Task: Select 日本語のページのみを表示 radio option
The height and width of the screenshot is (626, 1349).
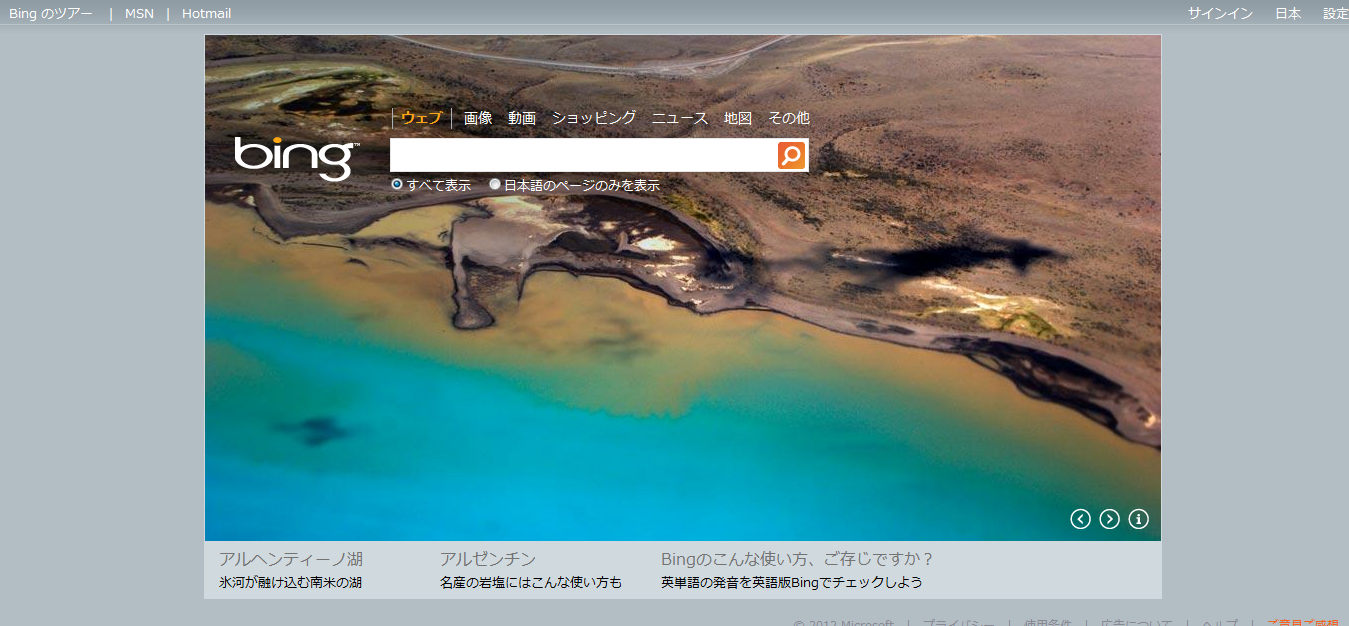Action: coord(495,185)
